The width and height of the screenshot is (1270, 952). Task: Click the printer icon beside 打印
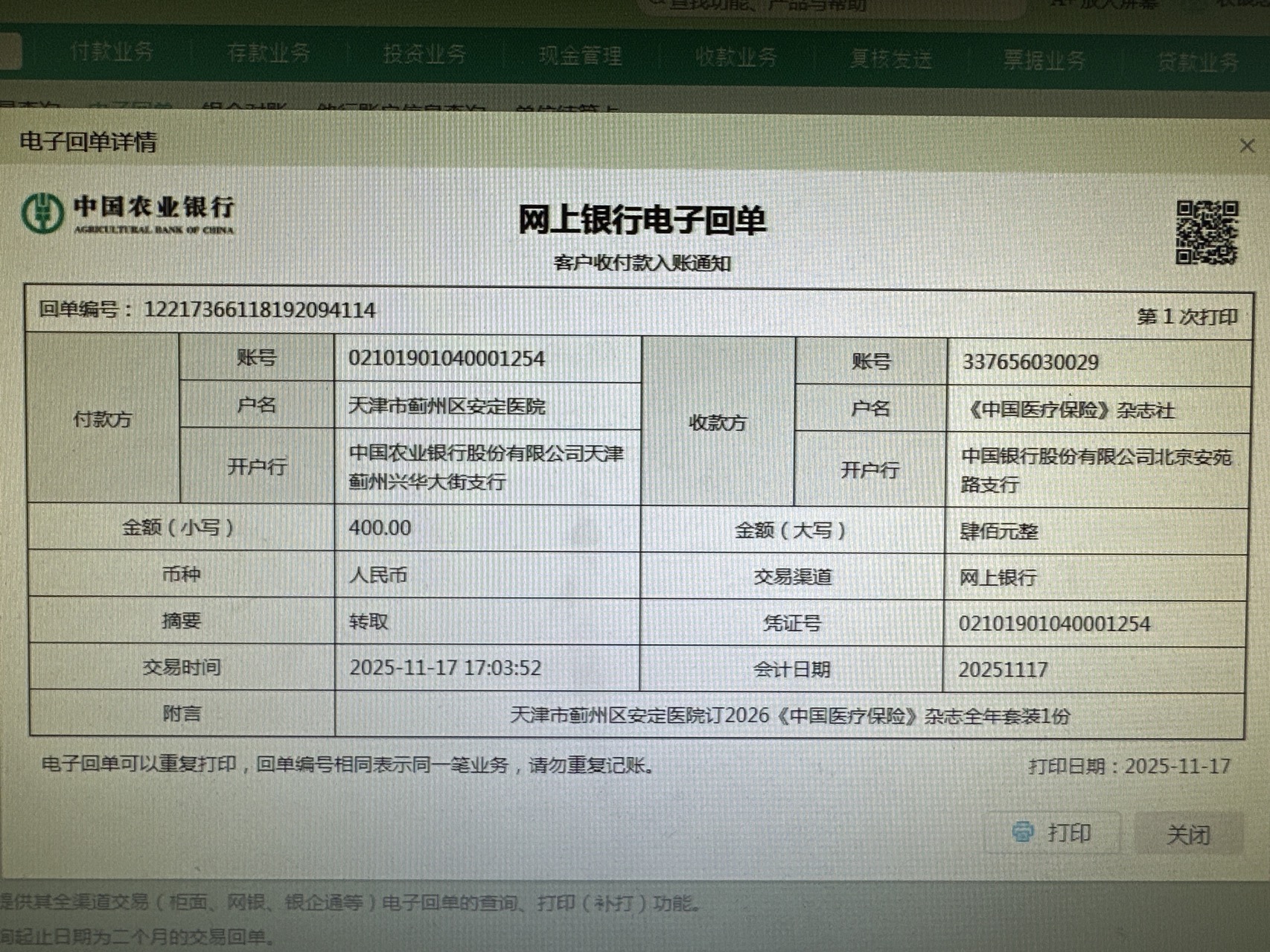pos(1024,831)
